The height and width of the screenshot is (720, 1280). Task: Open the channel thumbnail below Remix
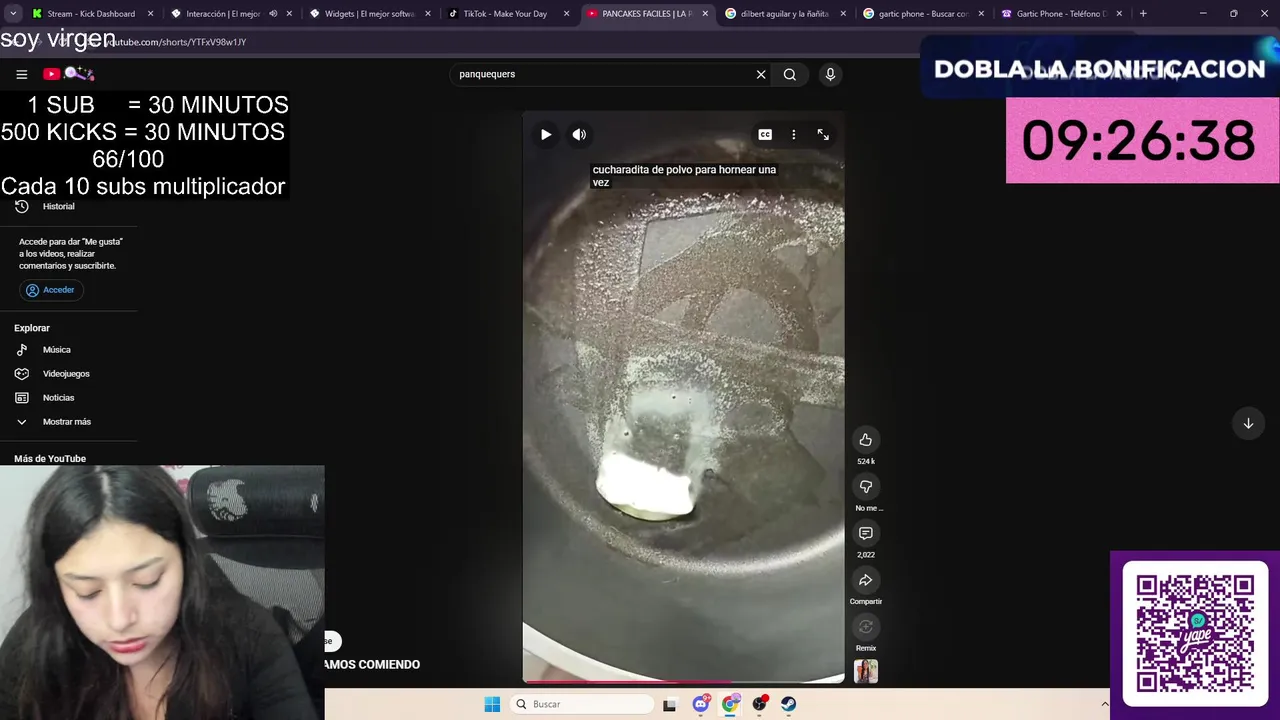click(x=866, y=671)
